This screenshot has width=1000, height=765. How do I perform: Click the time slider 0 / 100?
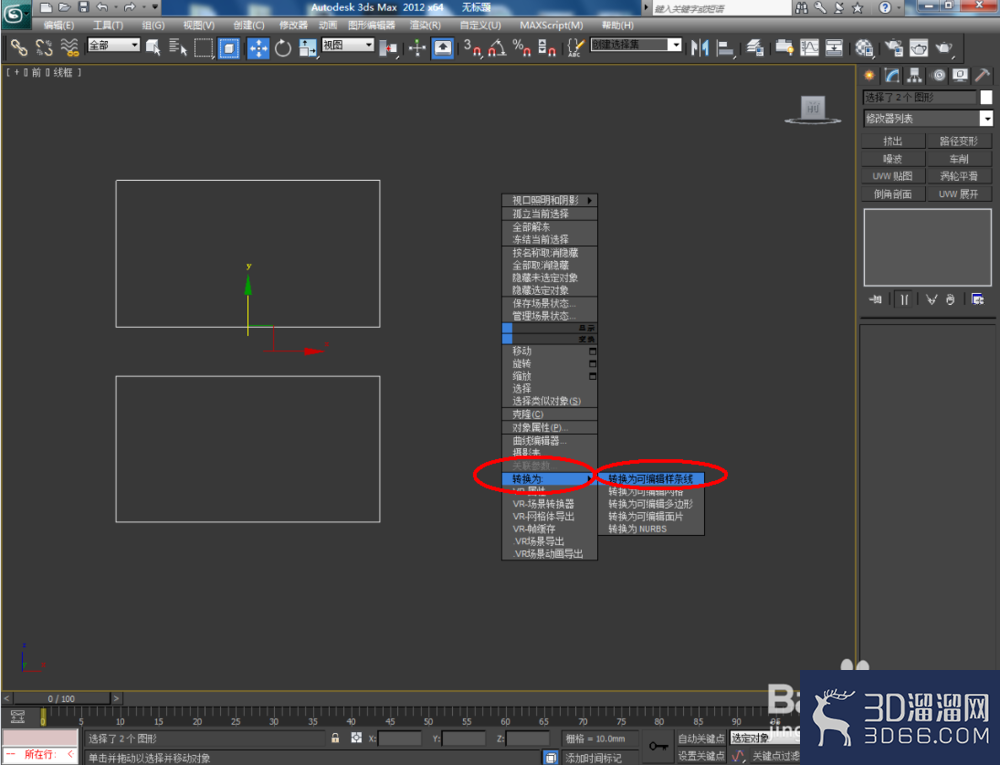click(x=62, y=699)
